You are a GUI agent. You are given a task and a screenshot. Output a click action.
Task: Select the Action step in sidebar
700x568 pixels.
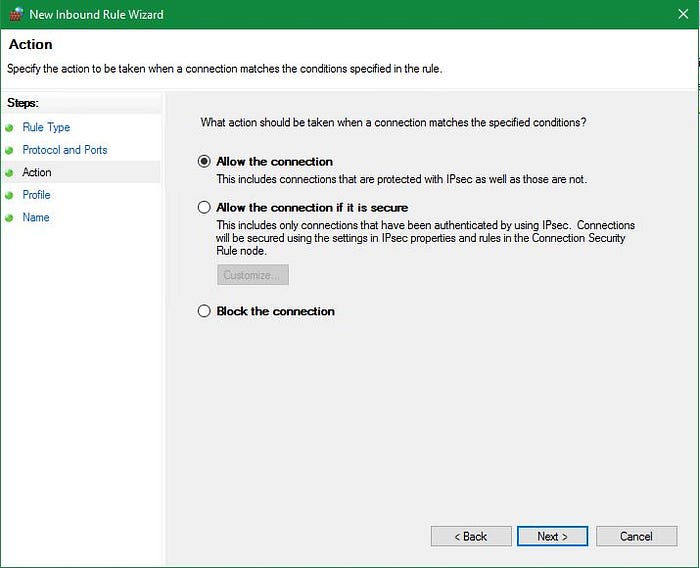(x=37, y=172)
